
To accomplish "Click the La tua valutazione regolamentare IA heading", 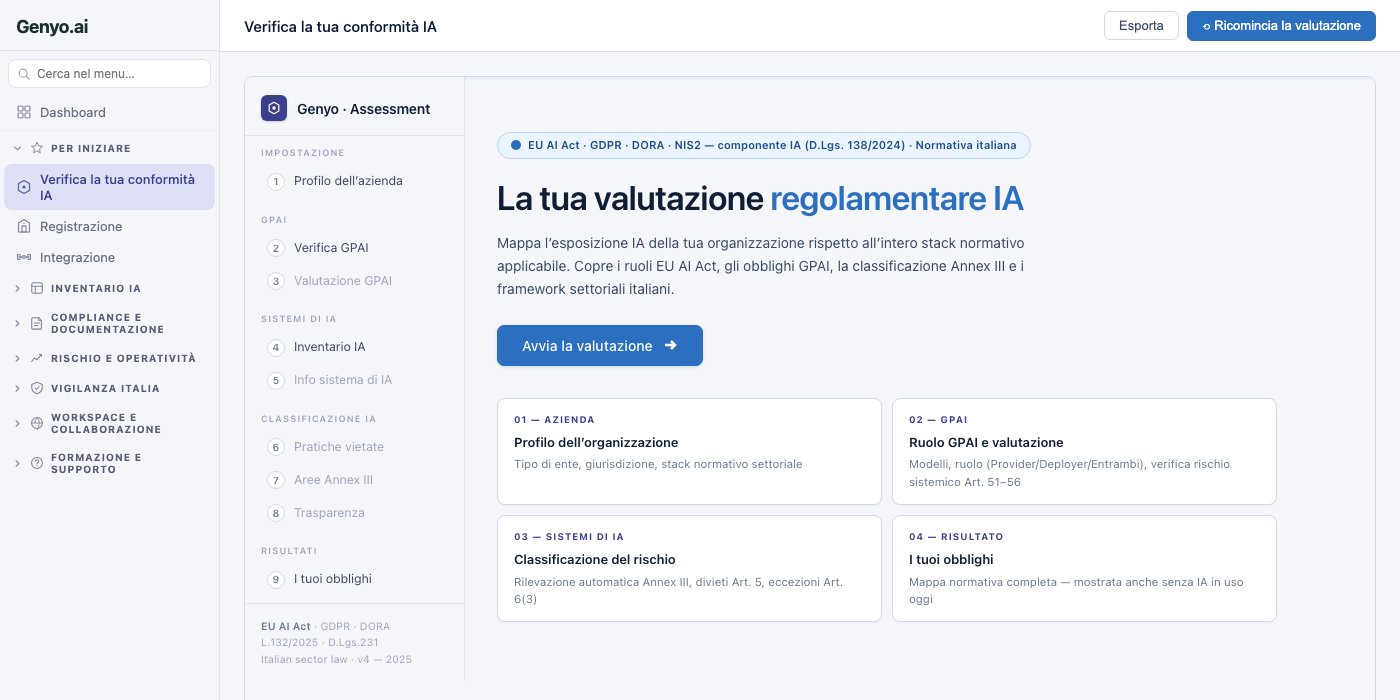I will pos(760,199).
